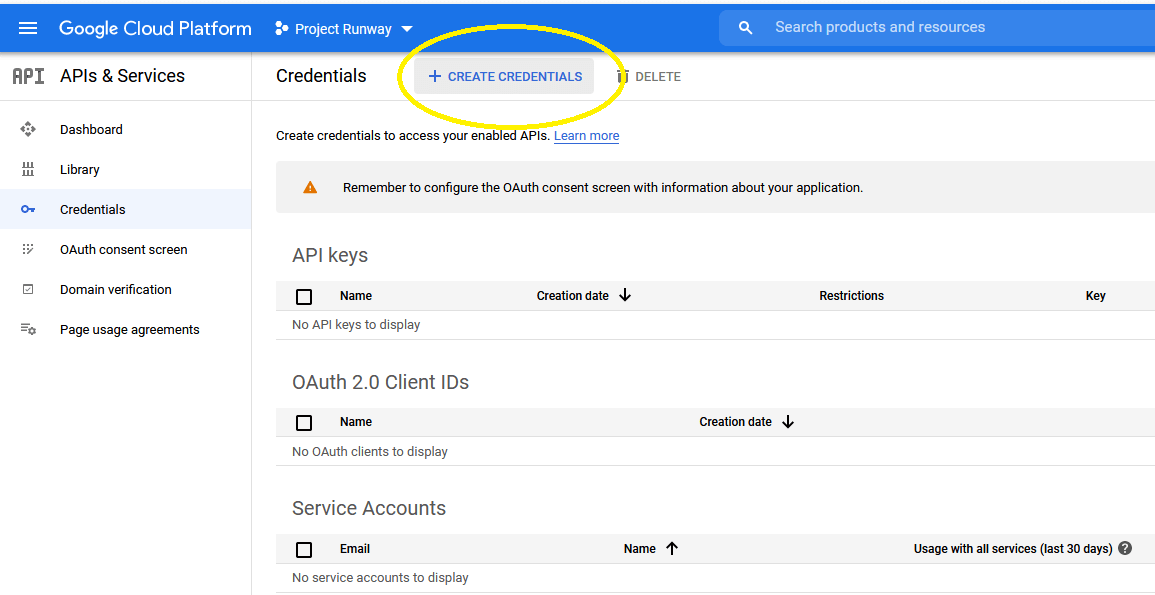Click the orange warning triangle icon

[x=310, y=188]
